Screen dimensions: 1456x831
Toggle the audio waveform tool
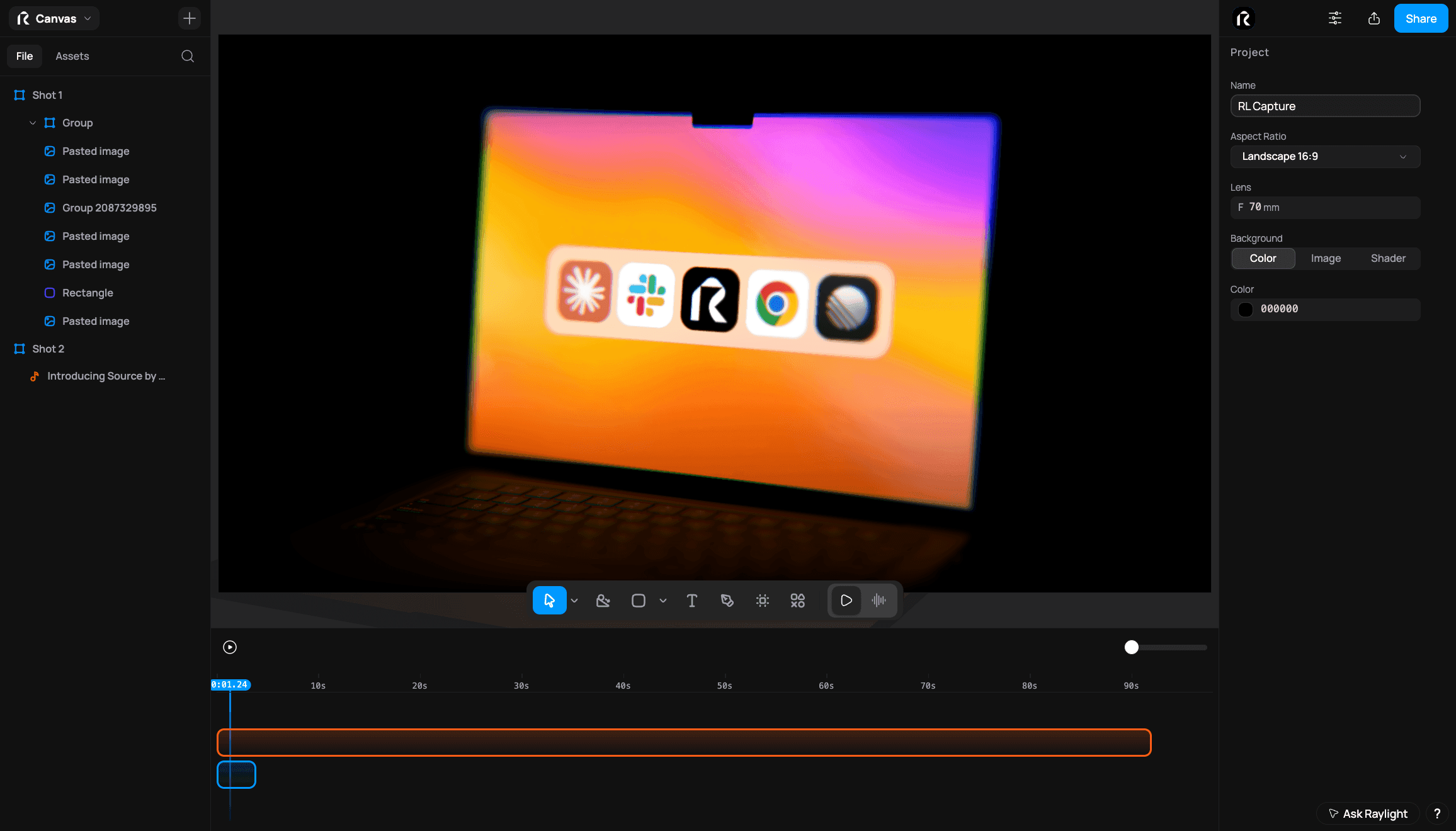(x=879, y=601)
